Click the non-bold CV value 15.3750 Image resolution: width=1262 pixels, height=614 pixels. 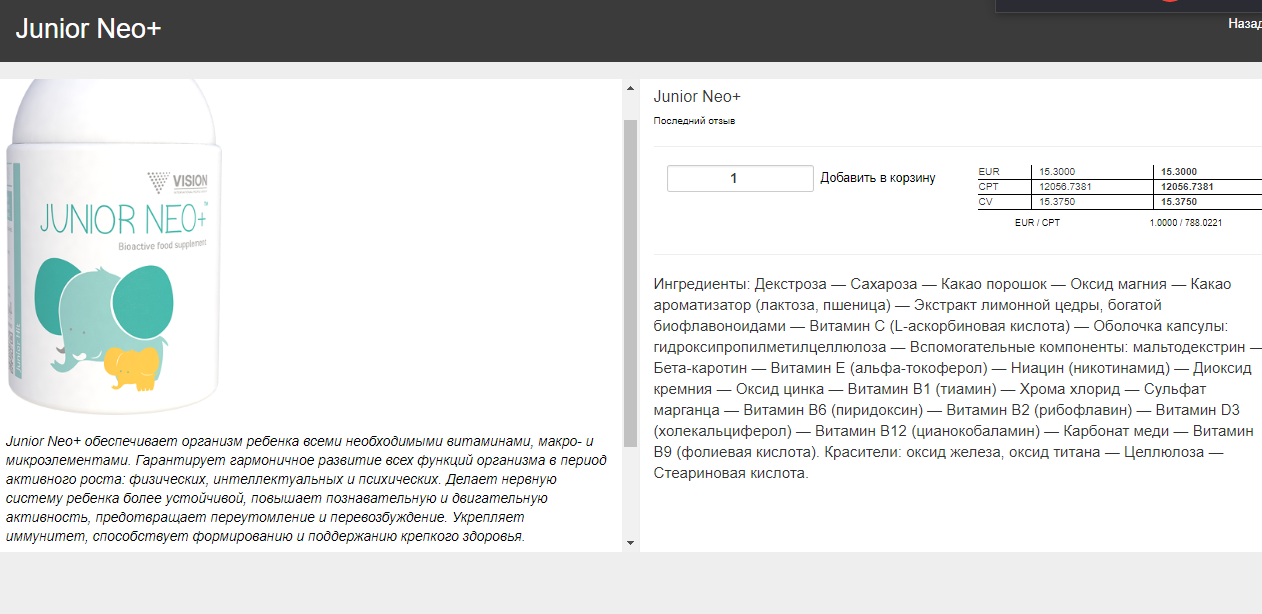click(x=1057, y=202)
